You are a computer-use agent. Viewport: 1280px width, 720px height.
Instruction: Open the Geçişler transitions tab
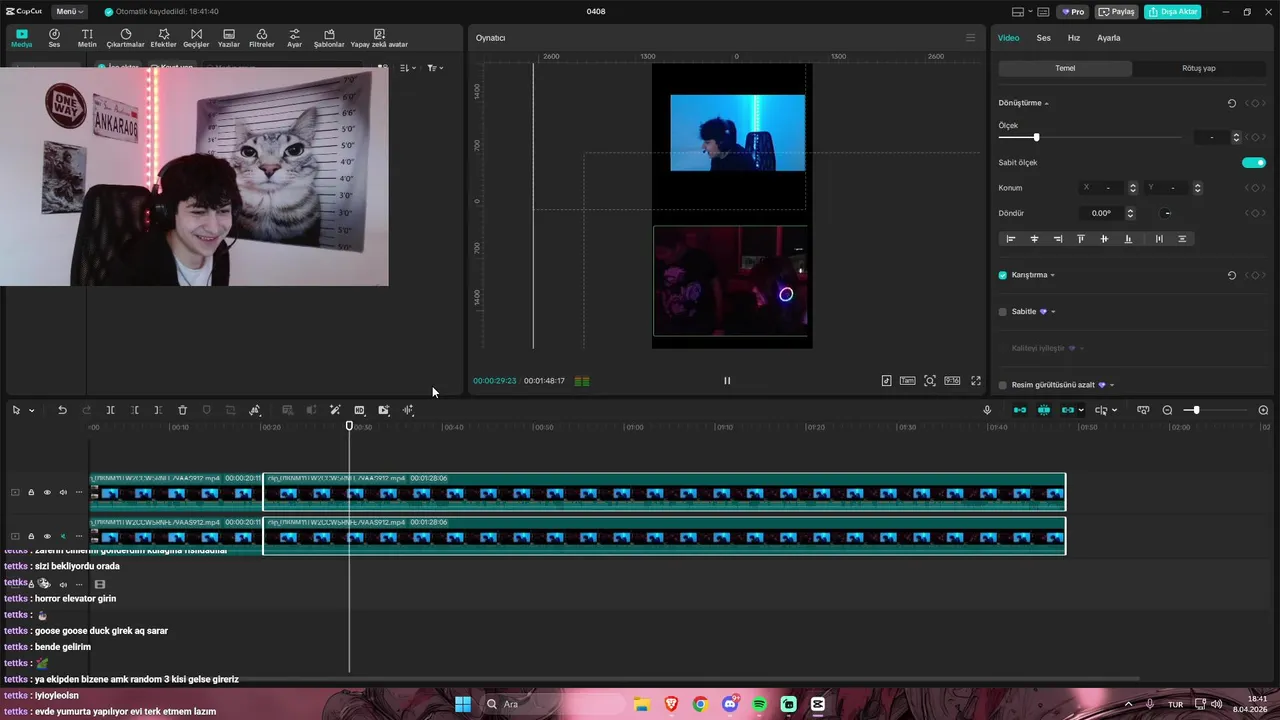point(196,38)
